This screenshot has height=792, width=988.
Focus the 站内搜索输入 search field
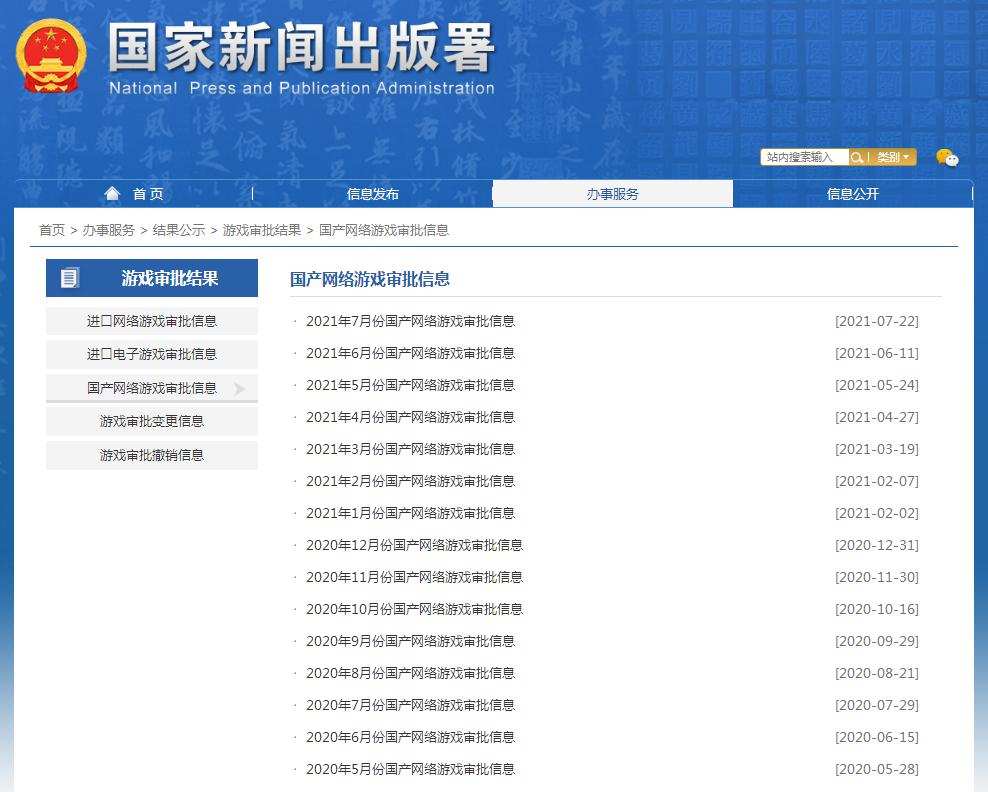coord(805,157)
